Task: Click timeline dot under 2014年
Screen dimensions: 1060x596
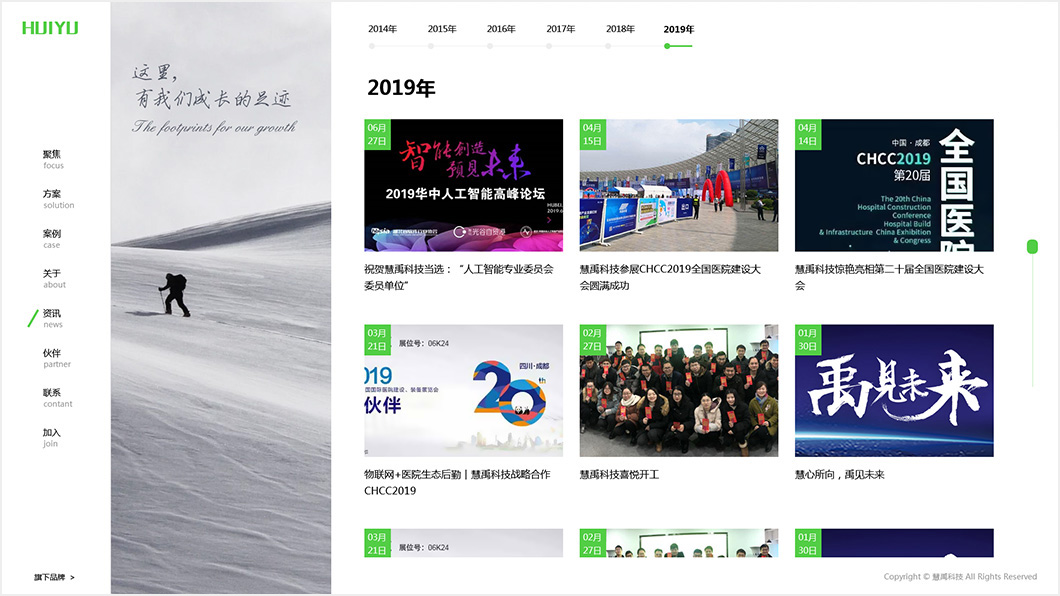Action: coord(372,46)
